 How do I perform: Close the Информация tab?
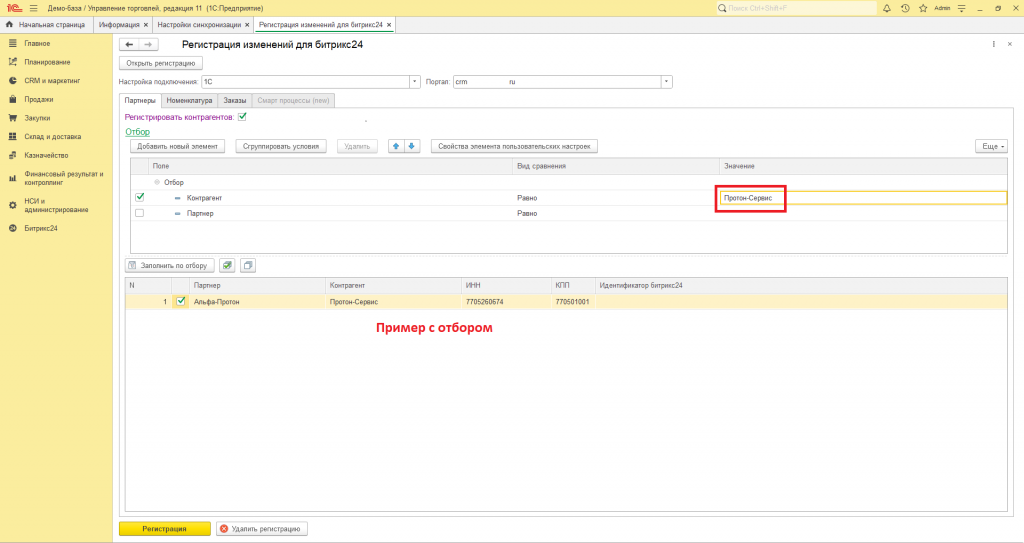click(145, 25)
